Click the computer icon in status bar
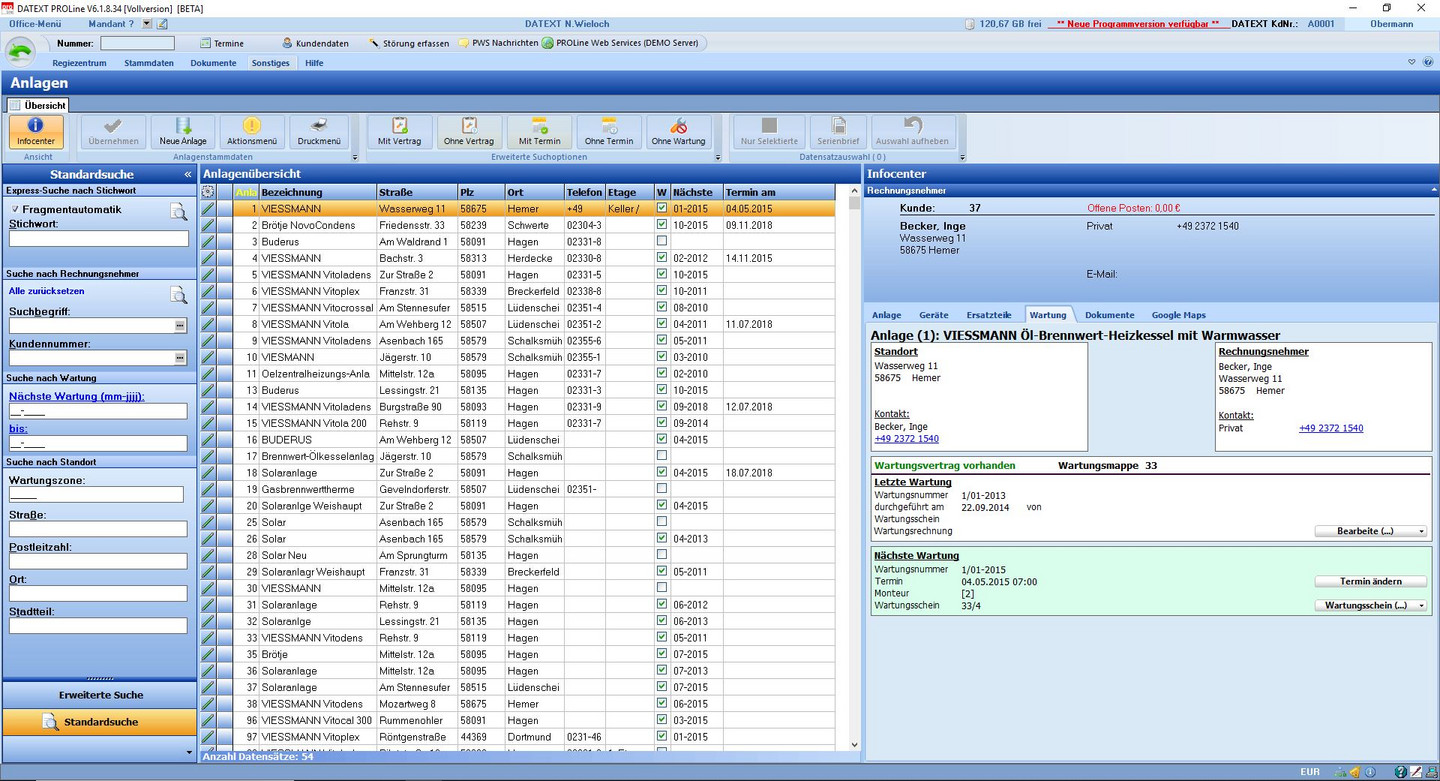Screen dimensions: 1440x781 (x=1431, y=772)
